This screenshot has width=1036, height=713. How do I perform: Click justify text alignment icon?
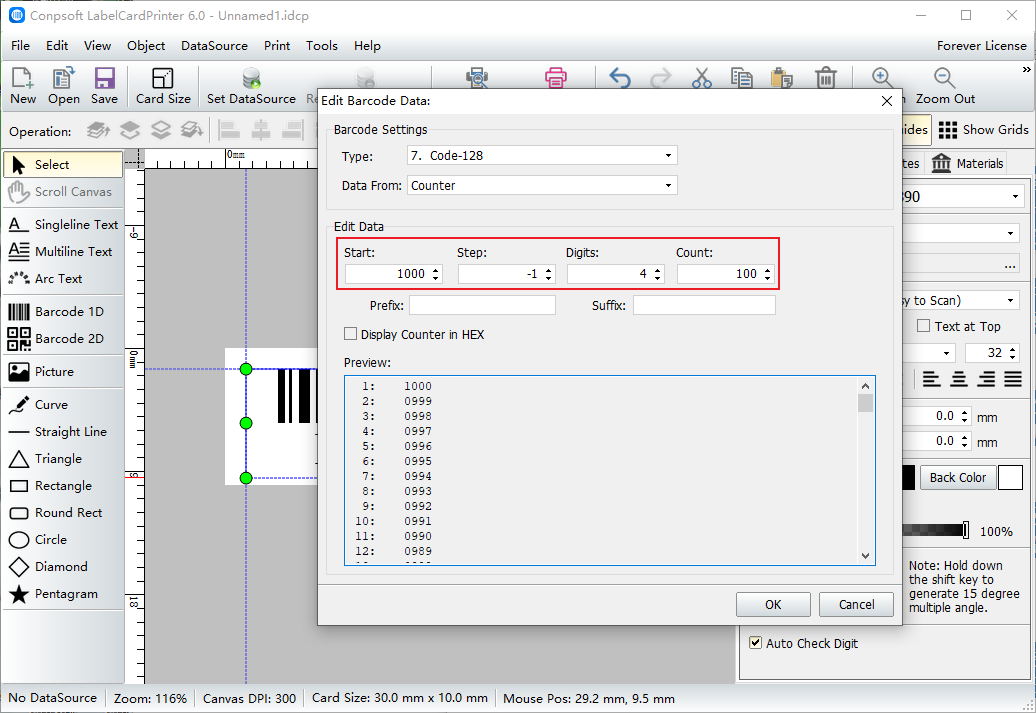pyautogui.click(x=1013, y=379)
